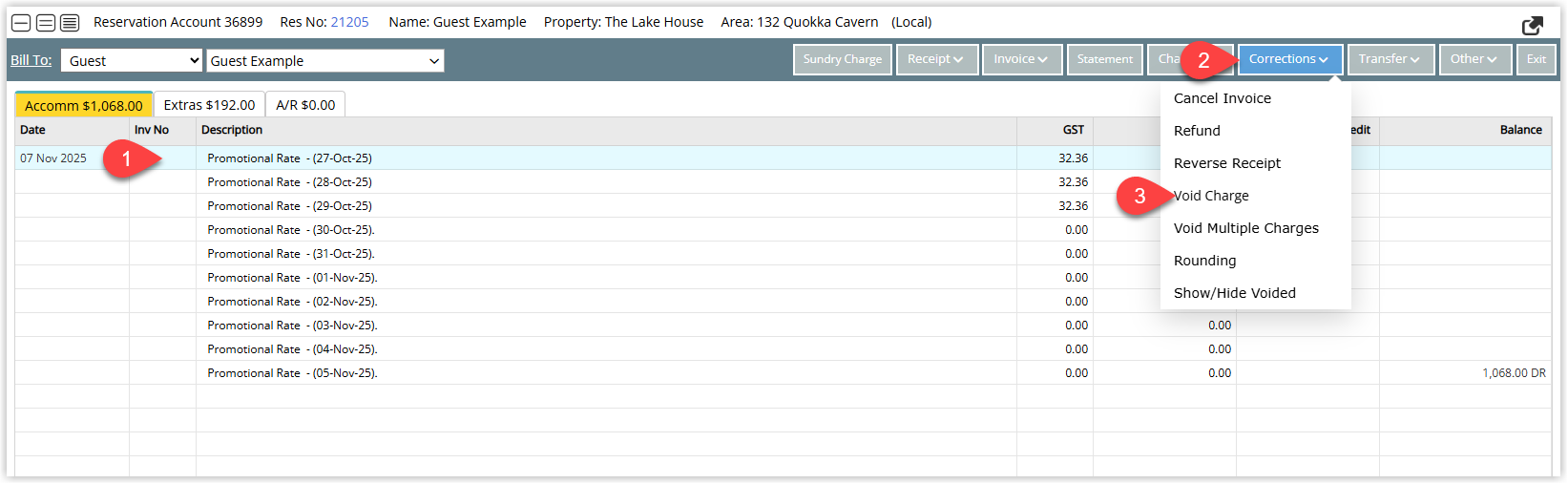This screenshot has height=484, width=1568.
Task: Collapse the Corrections dropdown button
Action: (x=1289, y=59)
